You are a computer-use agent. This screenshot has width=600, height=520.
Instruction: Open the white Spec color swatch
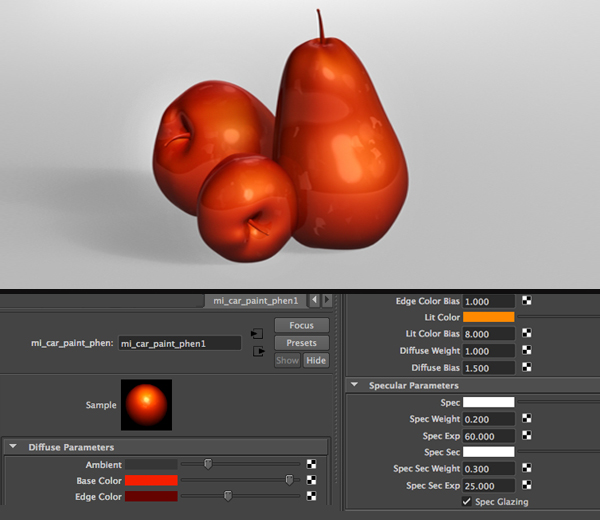489,402
